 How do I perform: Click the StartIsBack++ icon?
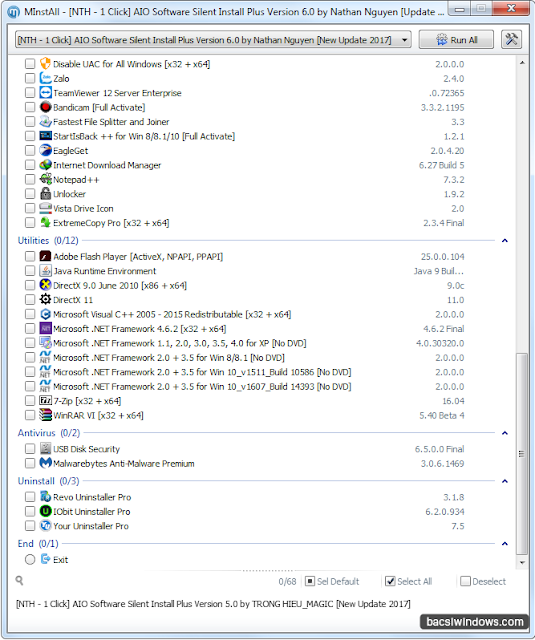(45, 136)
